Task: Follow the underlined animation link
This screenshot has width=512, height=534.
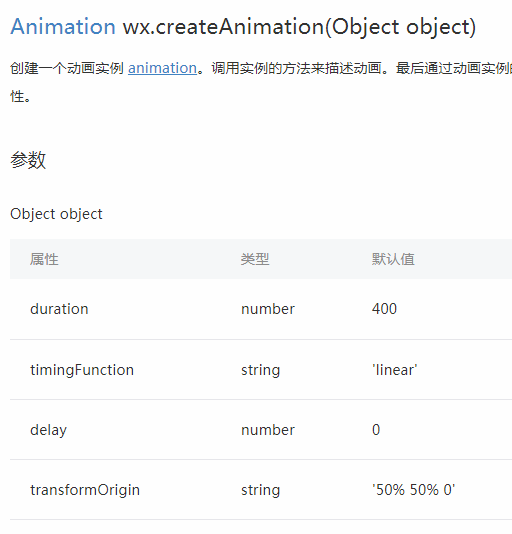Action: [162, 68]
